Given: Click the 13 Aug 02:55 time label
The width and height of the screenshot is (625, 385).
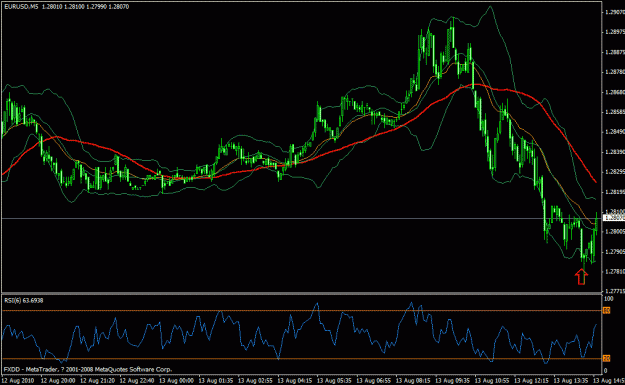Looking at the screenshot, I should coord(255,381).
